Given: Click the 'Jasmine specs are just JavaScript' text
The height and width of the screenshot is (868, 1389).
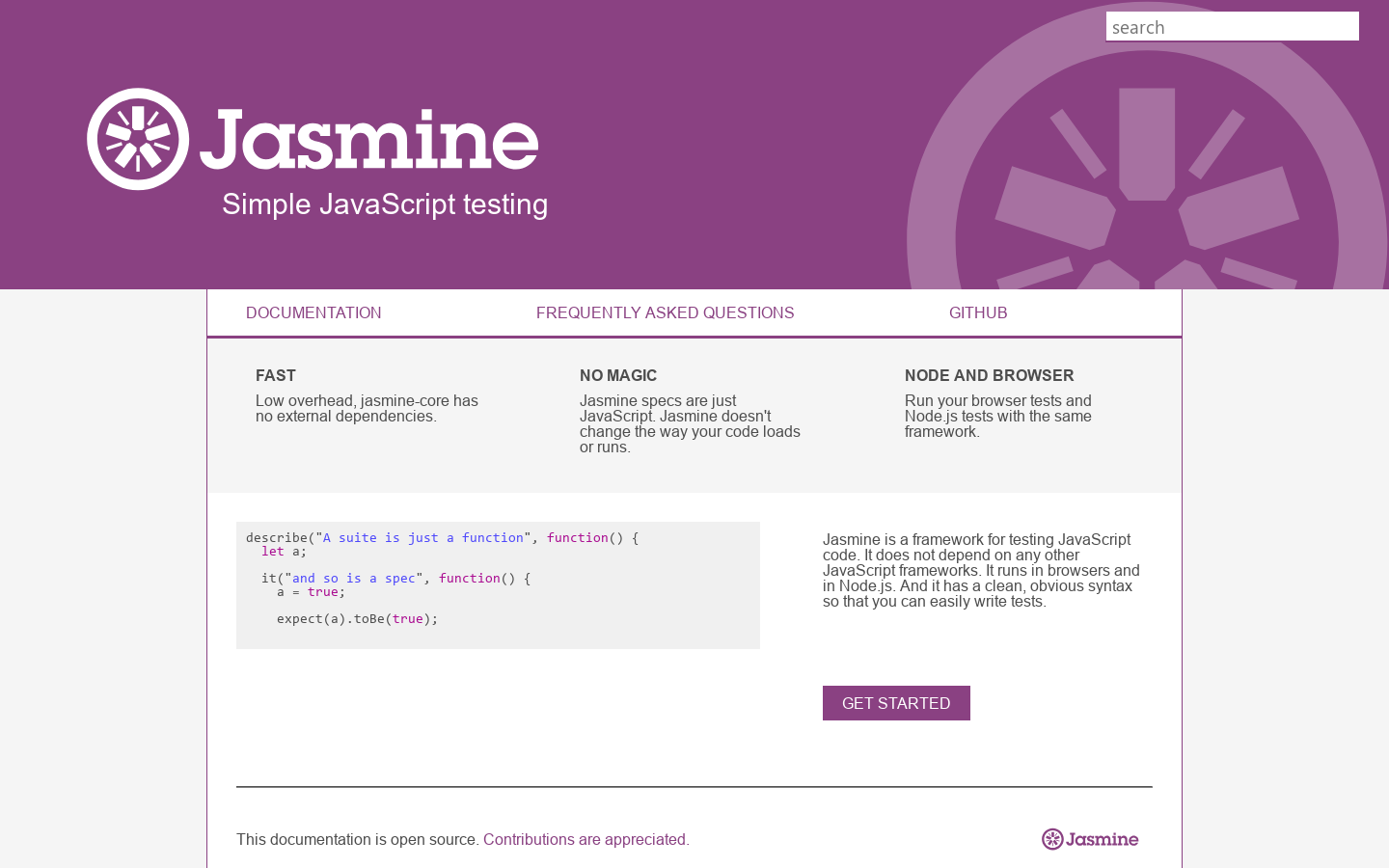Looking at the screenshot, I should [x=690, y=423].
